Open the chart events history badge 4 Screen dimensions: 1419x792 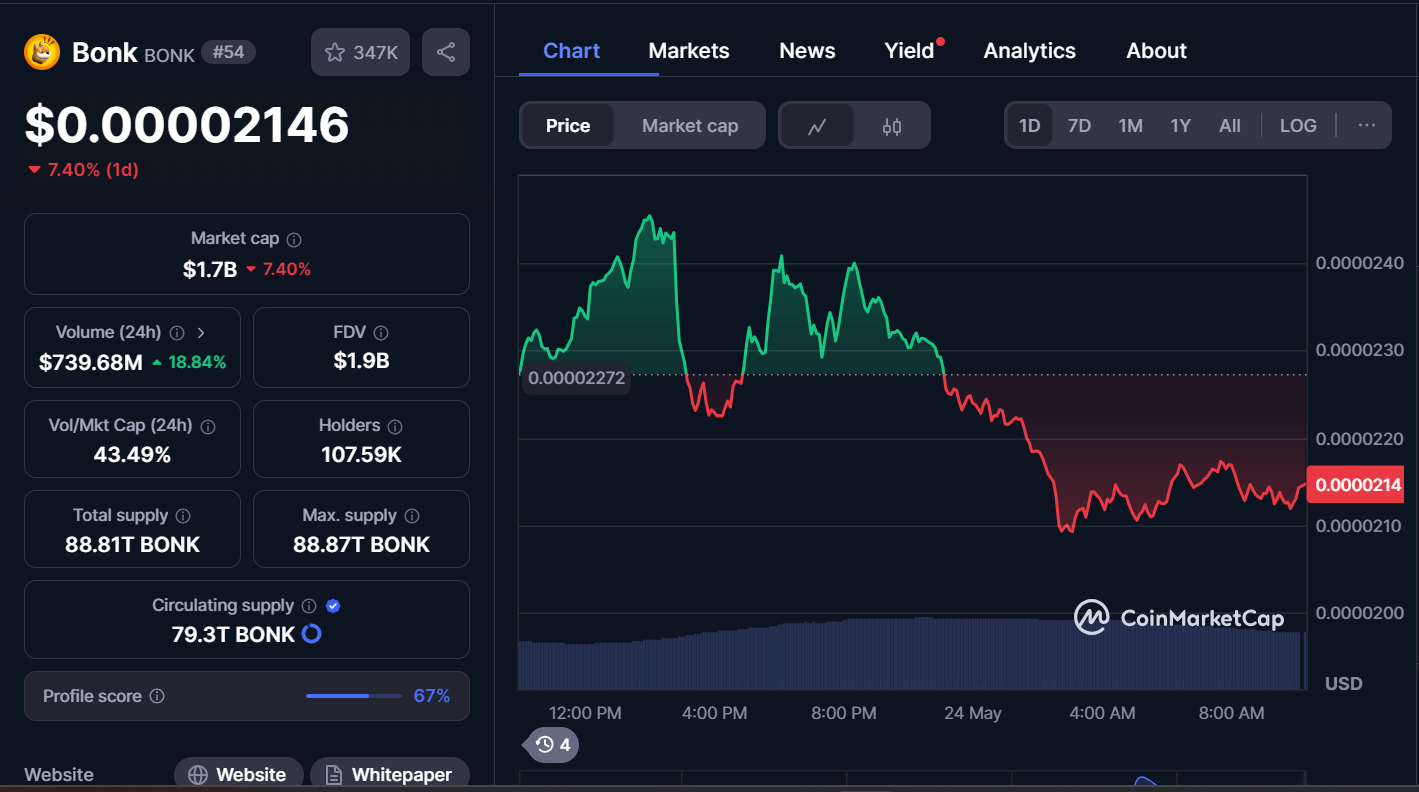553,744
